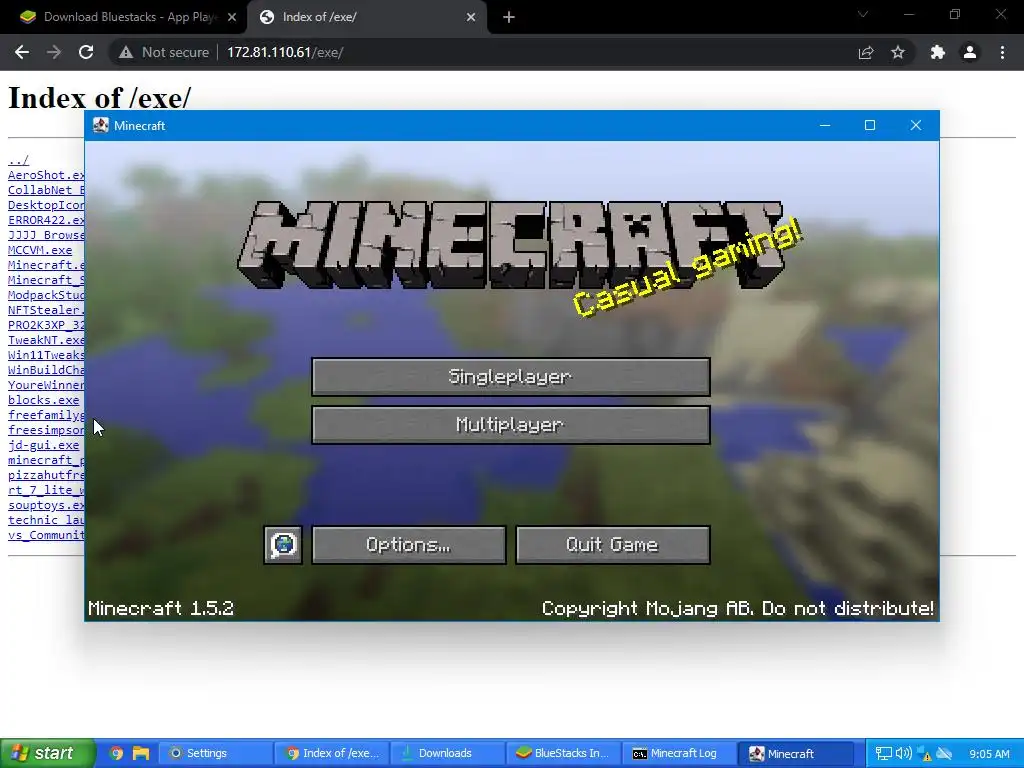
Task: Click the security warning tray icon
Action: click(925, 754)
